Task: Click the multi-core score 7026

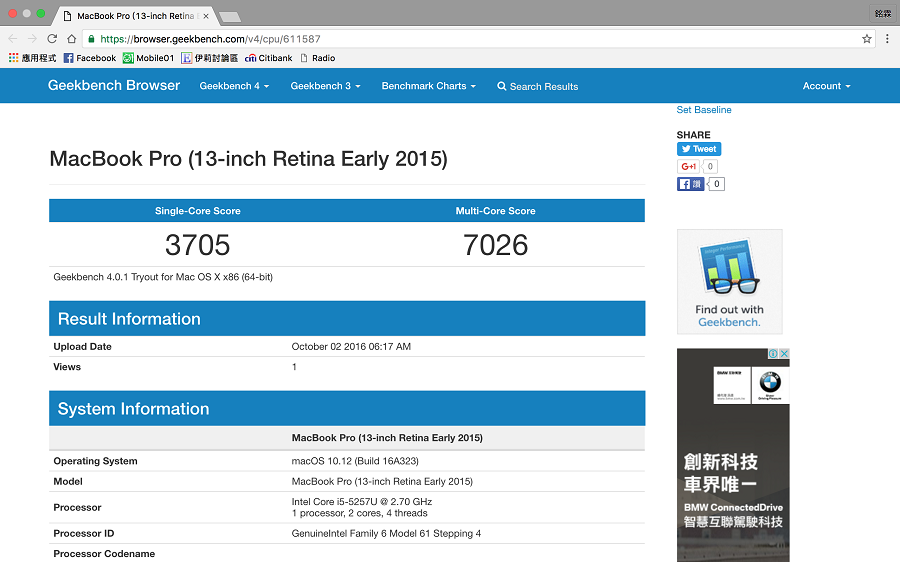Action: tap(495, 245)
